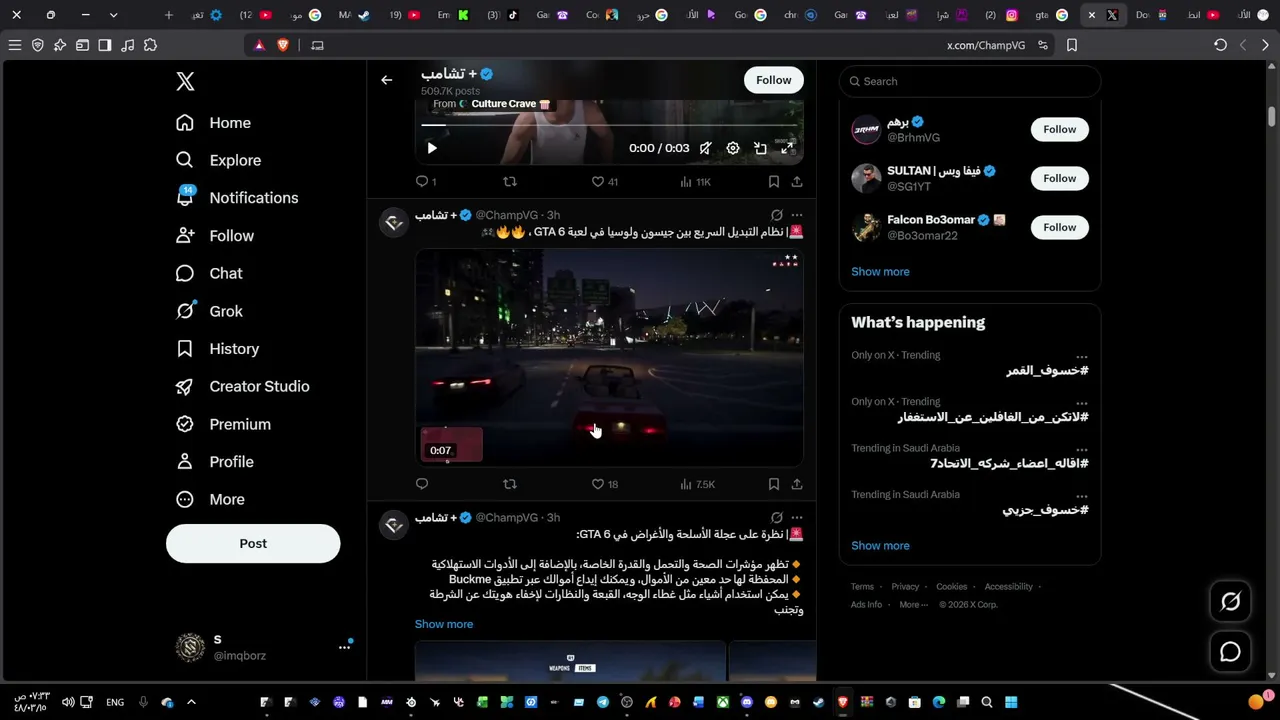
Task: Open more options on weapon wheel post
Action: pos(797,518)
